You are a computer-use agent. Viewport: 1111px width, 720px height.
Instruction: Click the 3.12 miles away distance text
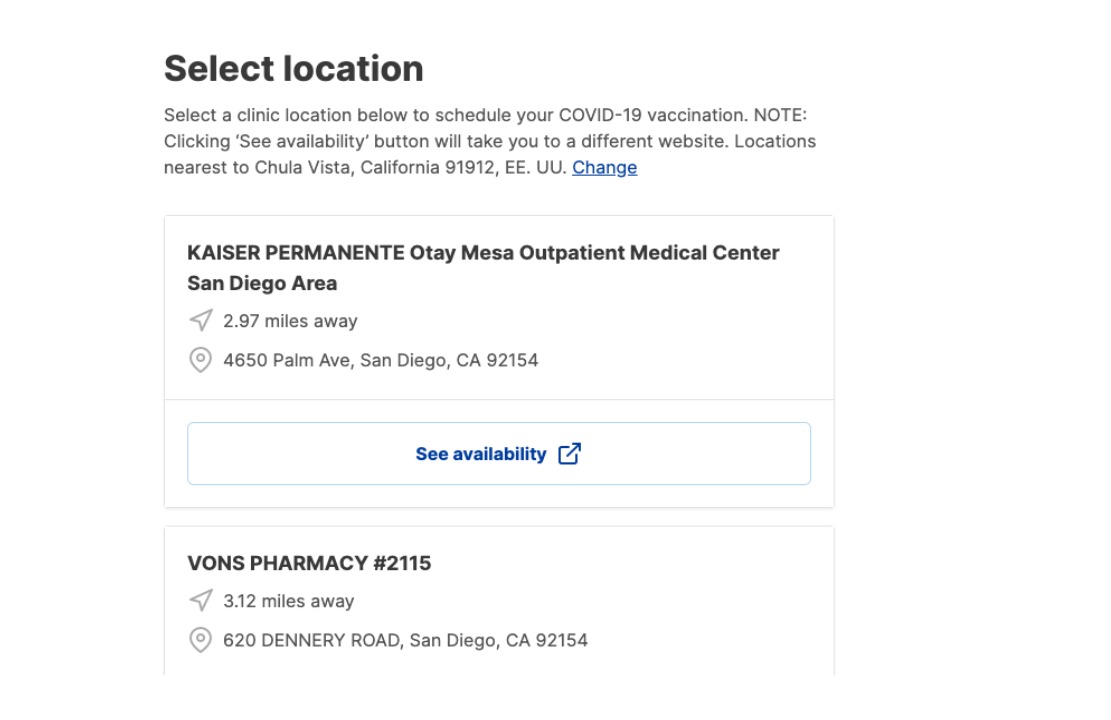288,601
